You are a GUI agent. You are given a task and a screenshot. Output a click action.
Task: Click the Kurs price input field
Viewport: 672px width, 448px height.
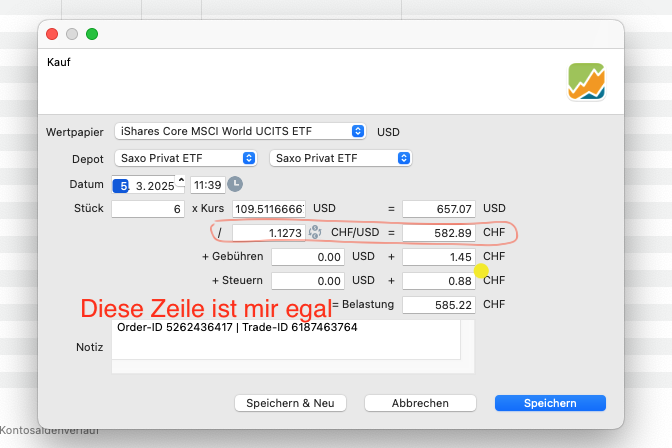(x=268, y=209)
